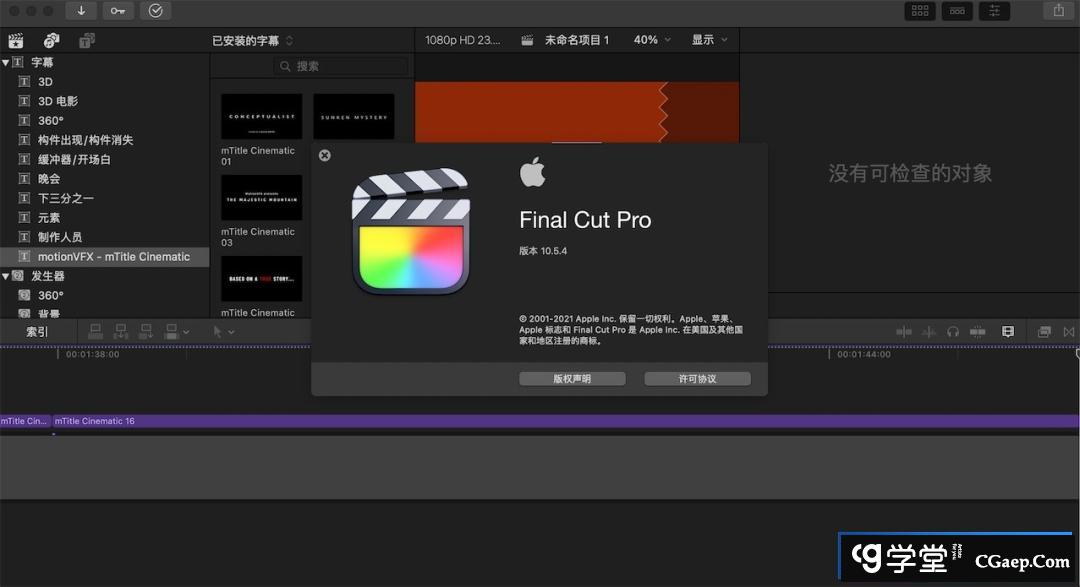Toggle the browser panel grid icon

920,11
